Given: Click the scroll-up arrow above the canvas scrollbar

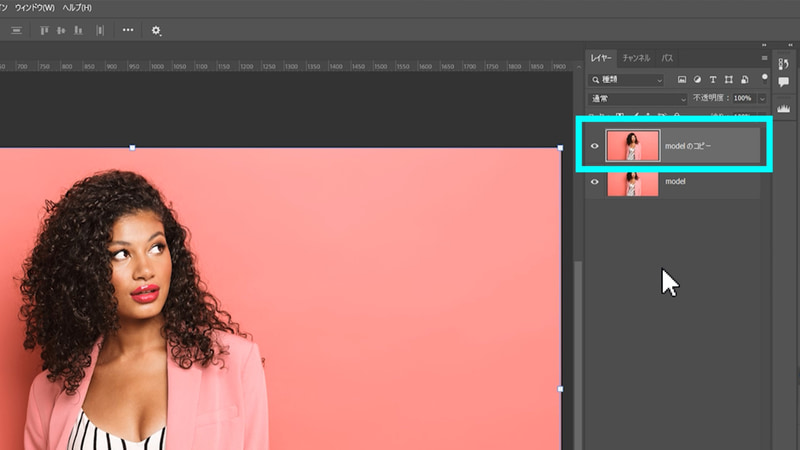Looking at the screenshot, I should click(579, 67).
